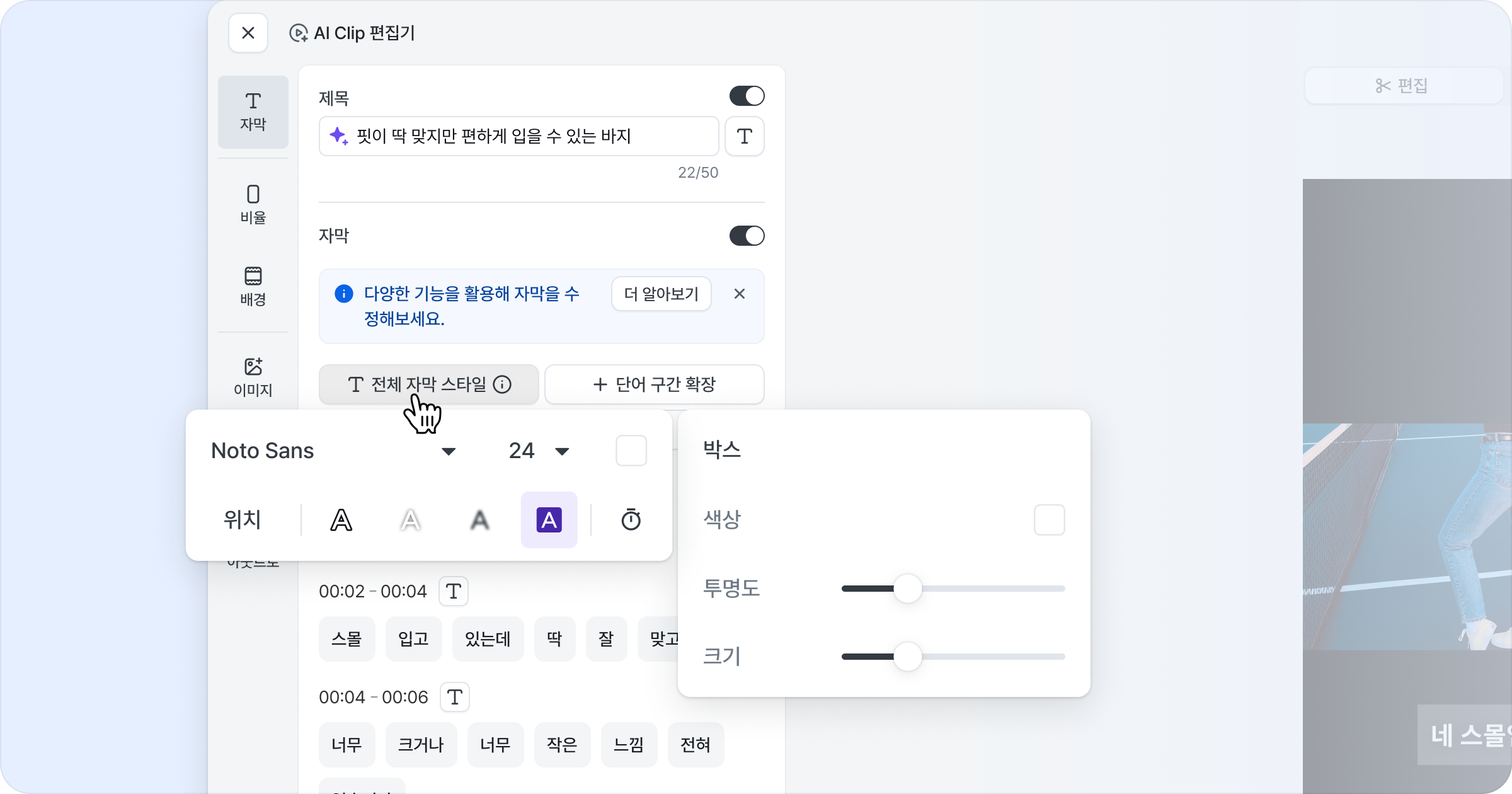Select the word chip 느낌

pos(629,745)
